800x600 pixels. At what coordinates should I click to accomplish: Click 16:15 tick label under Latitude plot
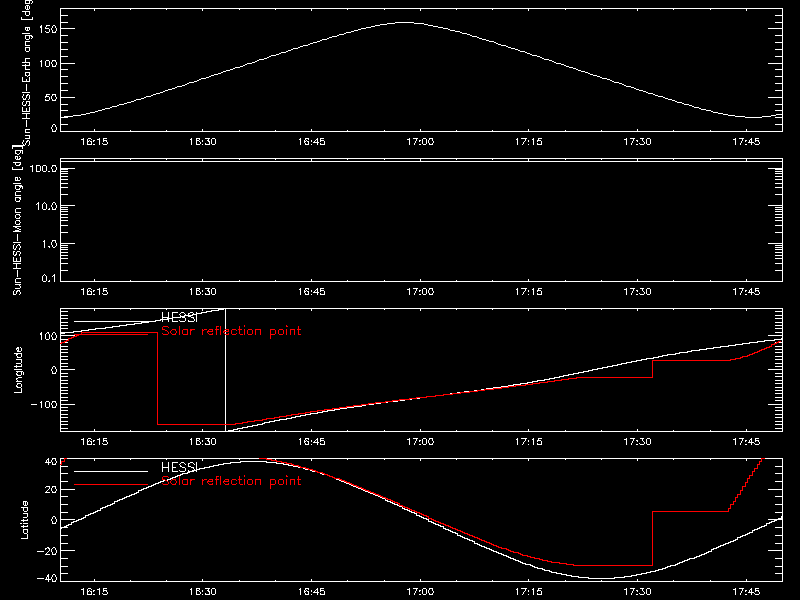pos(94,592)
